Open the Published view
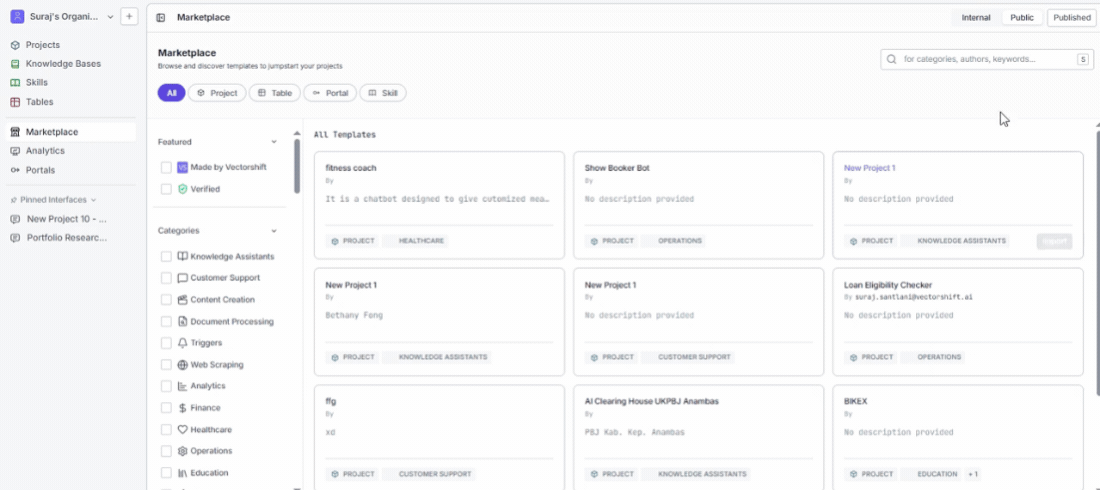The image size is (1100, 490). pyautogui.click(x=1071, y=18)
